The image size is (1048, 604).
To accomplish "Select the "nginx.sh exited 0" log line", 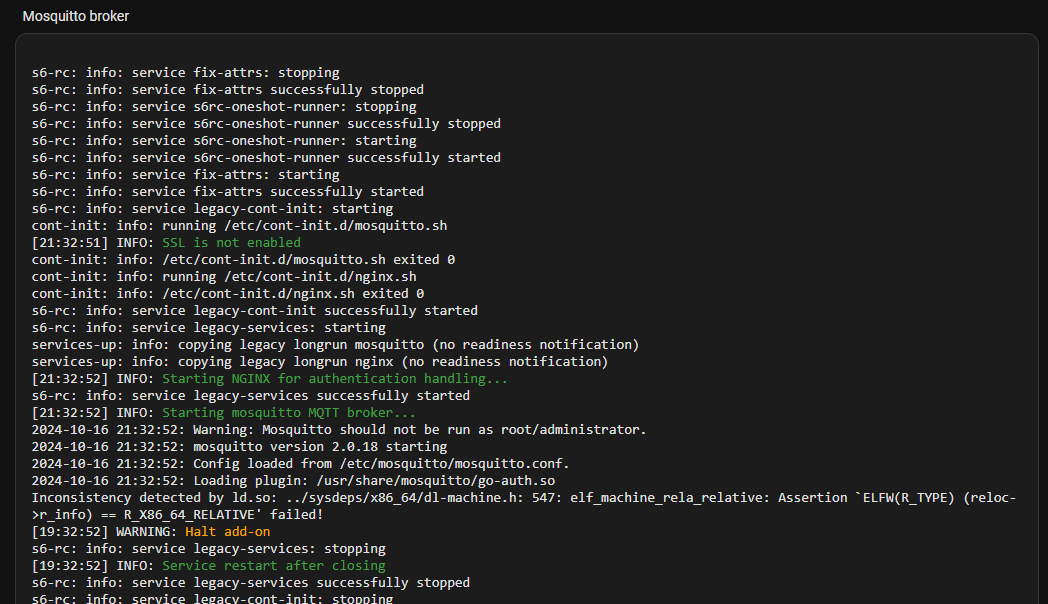I will 227,294.
